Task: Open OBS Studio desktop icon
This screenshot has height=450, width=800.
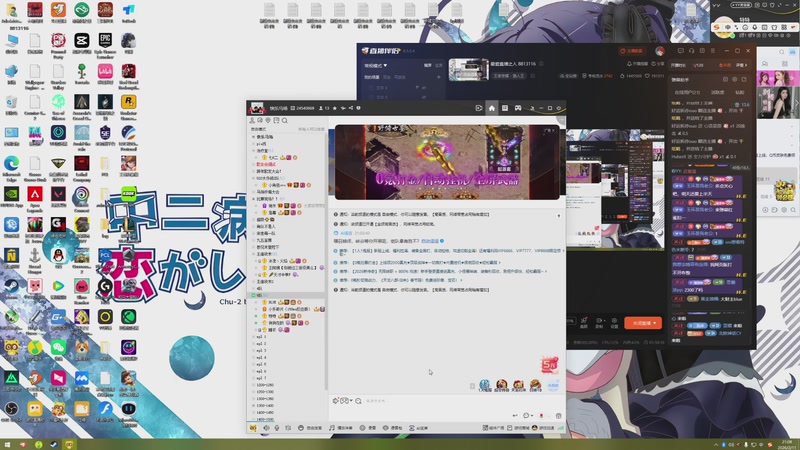Action: point(11,412)
